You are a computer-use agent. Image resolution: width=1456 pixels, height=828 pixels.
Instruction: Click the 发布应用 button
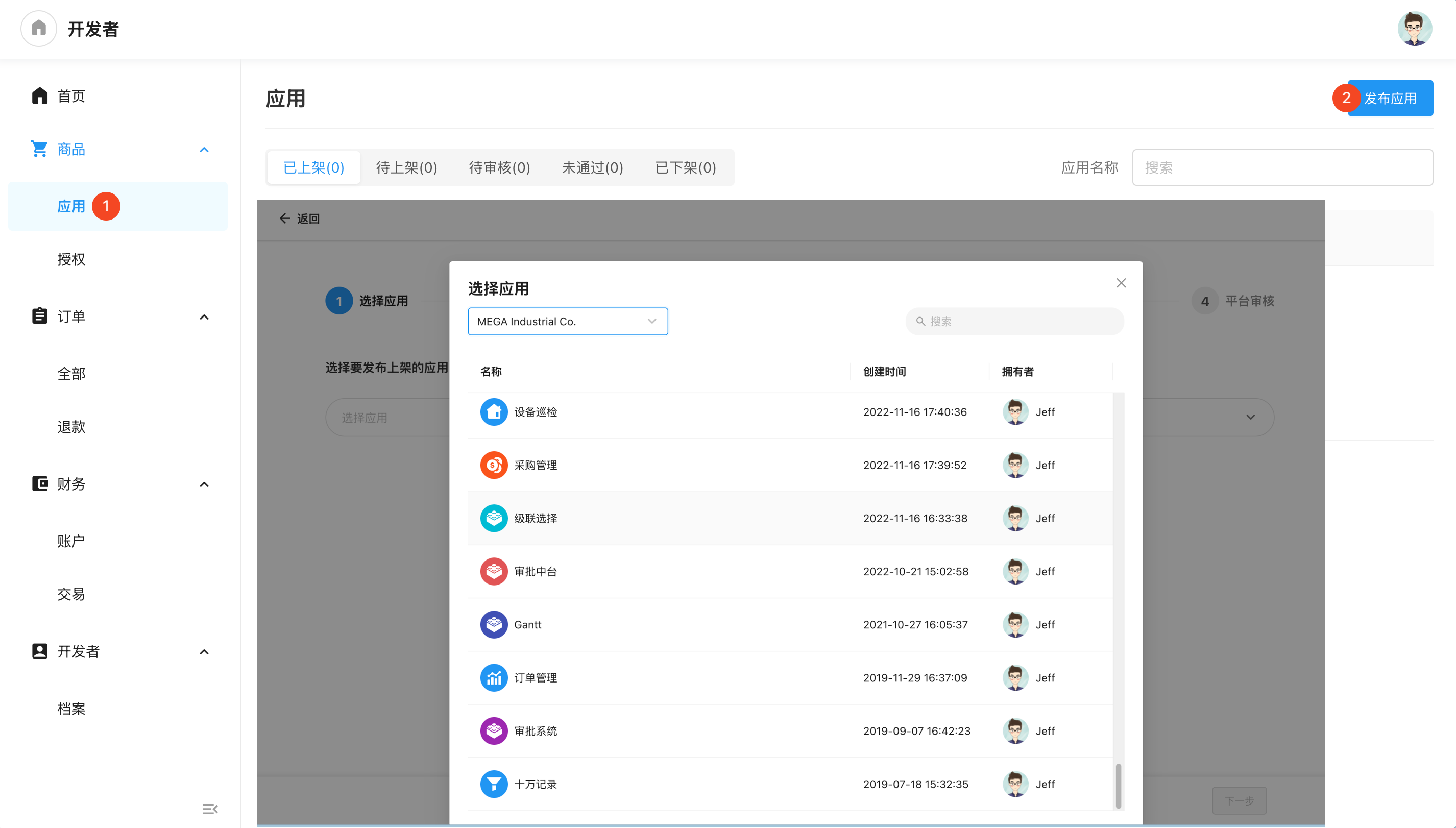coord(1390,99)
